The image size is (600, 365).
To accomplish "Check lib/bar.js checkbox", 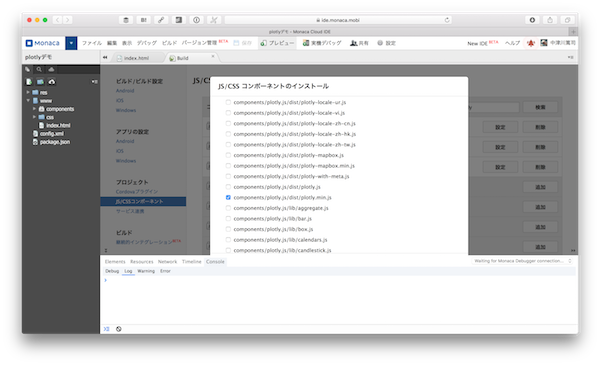I will click(228, 218).
